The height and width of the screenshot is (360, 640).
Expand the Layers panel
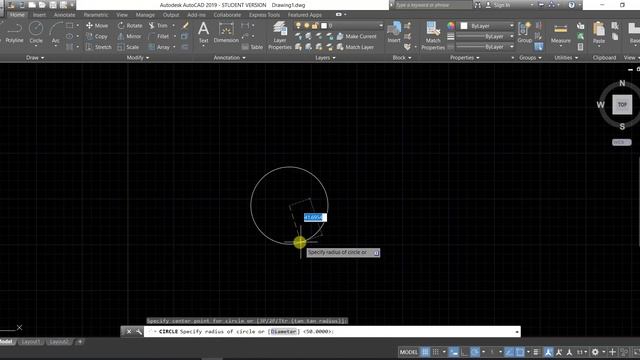point(325,58)
